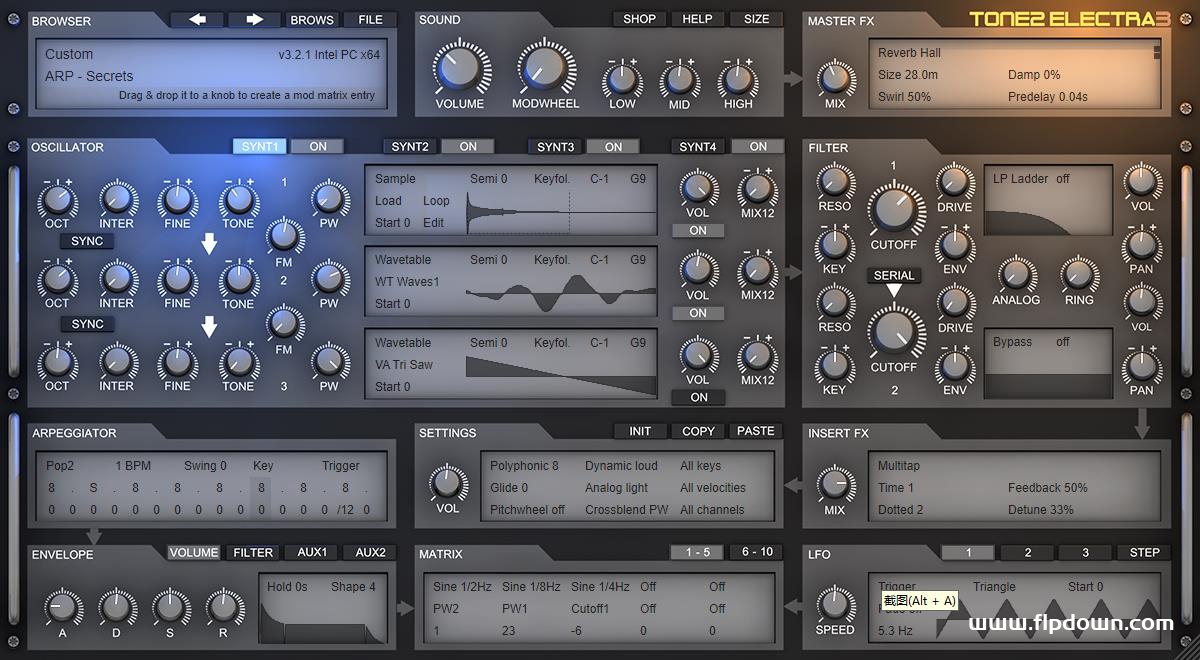This screenshot has width=1200, height=660.
Task: Click the INIT button in Settings
Action: click(x=639, y=431)
